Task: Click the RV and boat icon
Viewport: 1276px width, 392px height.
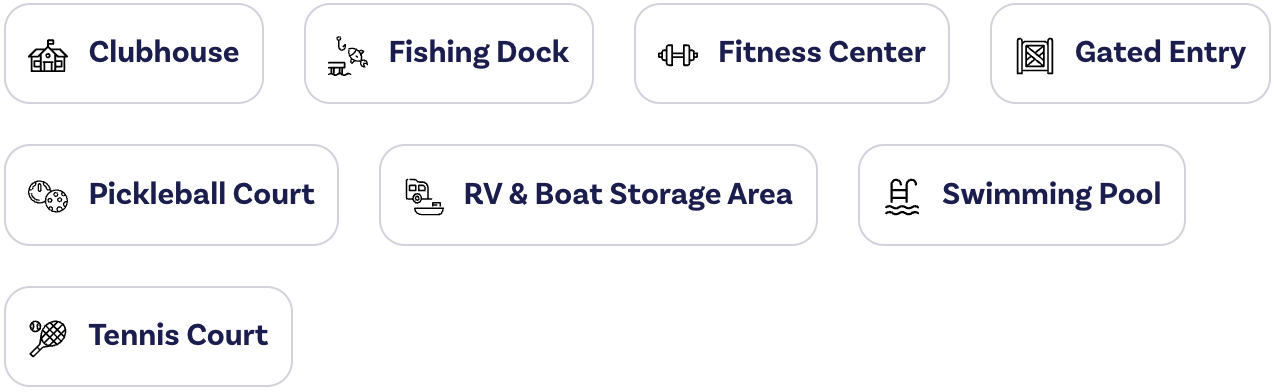Action: [x=423, y=195]
